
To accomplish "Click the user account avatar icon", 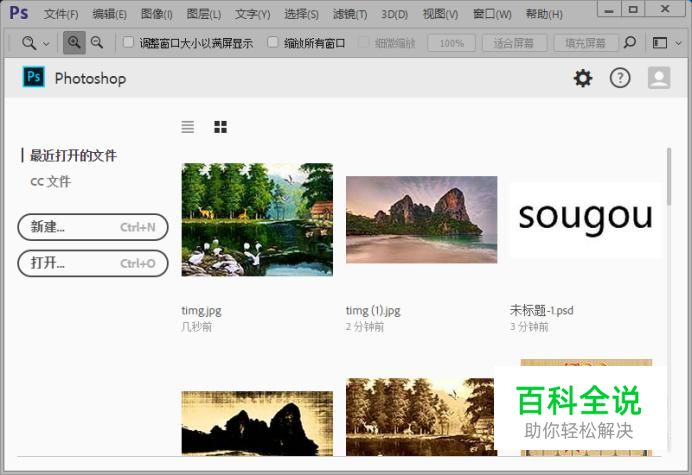I will point(658,78).
